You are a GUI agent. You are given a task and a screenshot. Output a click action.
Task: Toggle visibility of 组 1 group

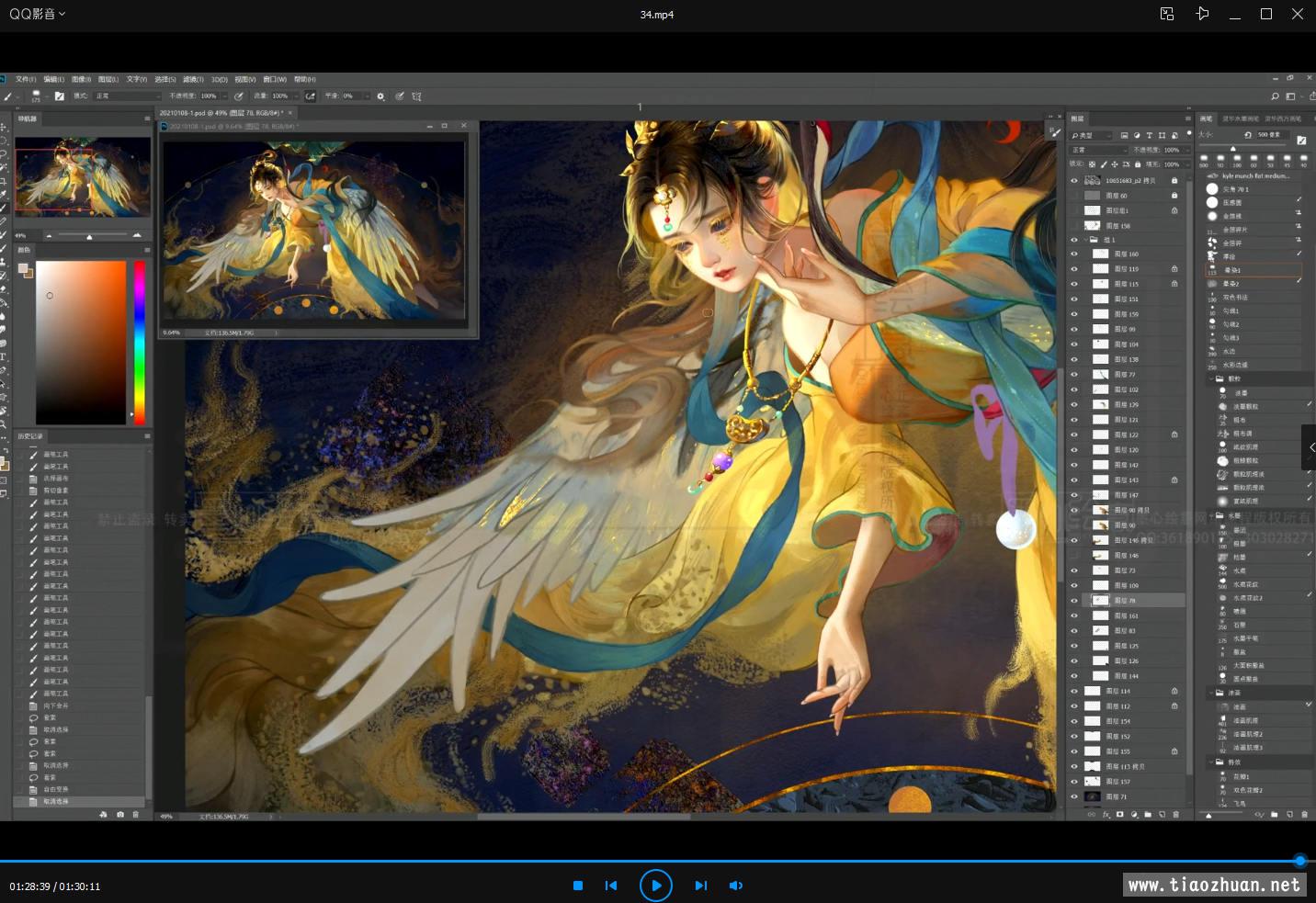coord(1073,240)
